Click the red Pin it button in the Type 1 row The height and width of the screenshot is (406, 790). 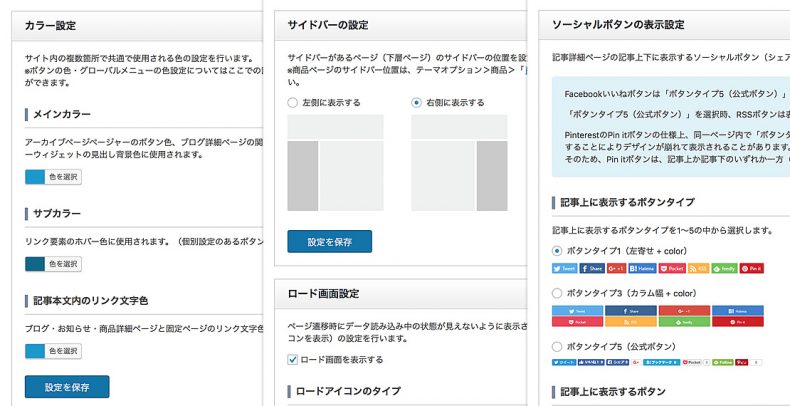(752, 269)
